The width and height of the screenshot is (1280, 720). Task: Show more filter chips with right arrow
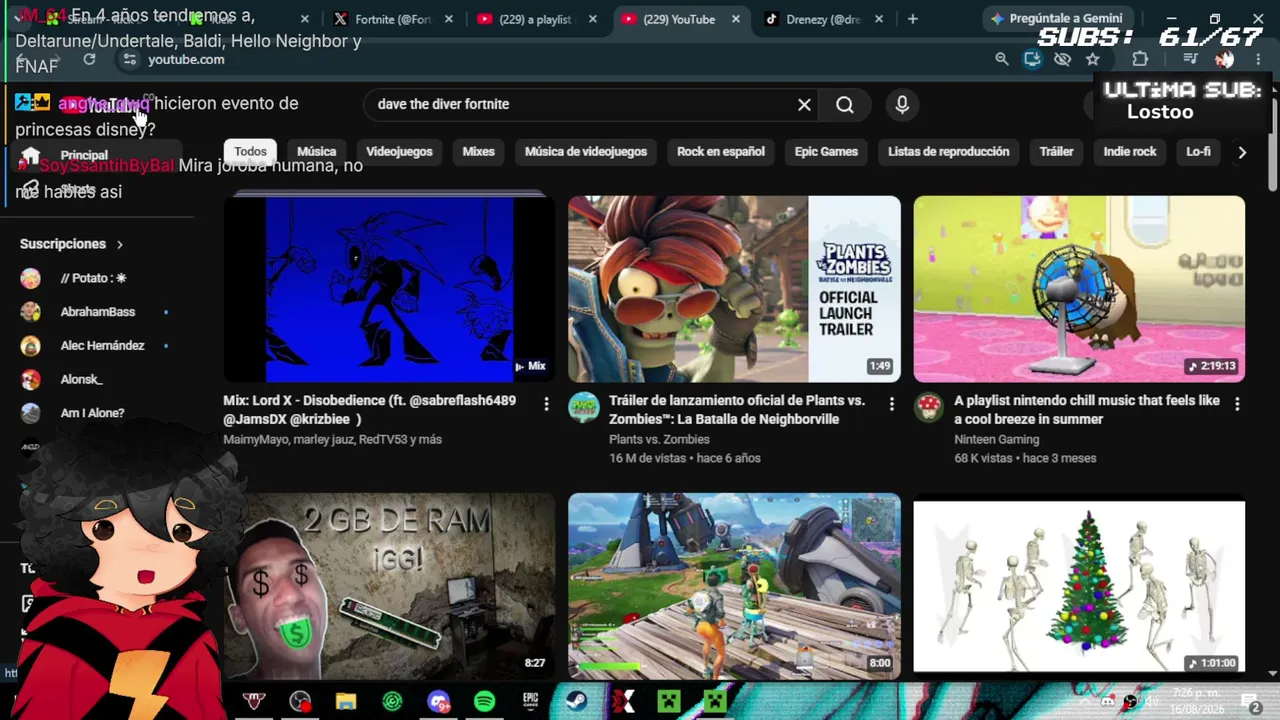pos(1242,152)
